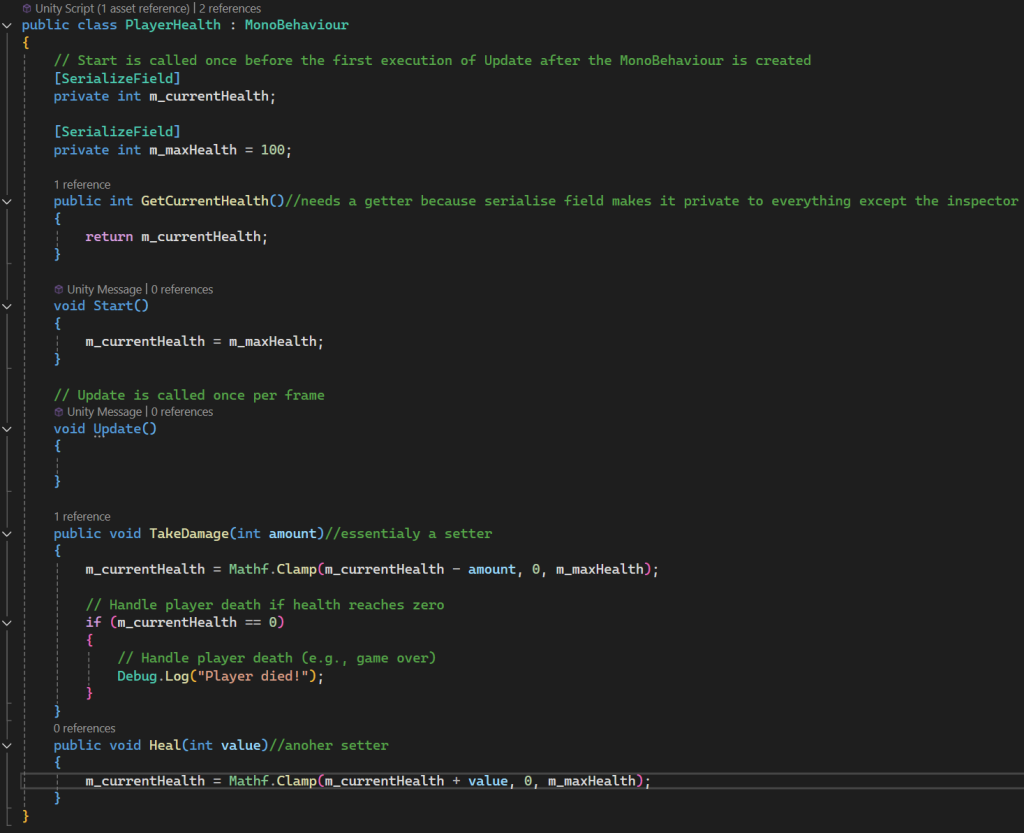Open 'Unity Script (1 asset reference)' CodeLens
This screenshot has width=1024, height=833.
[112, 8]
